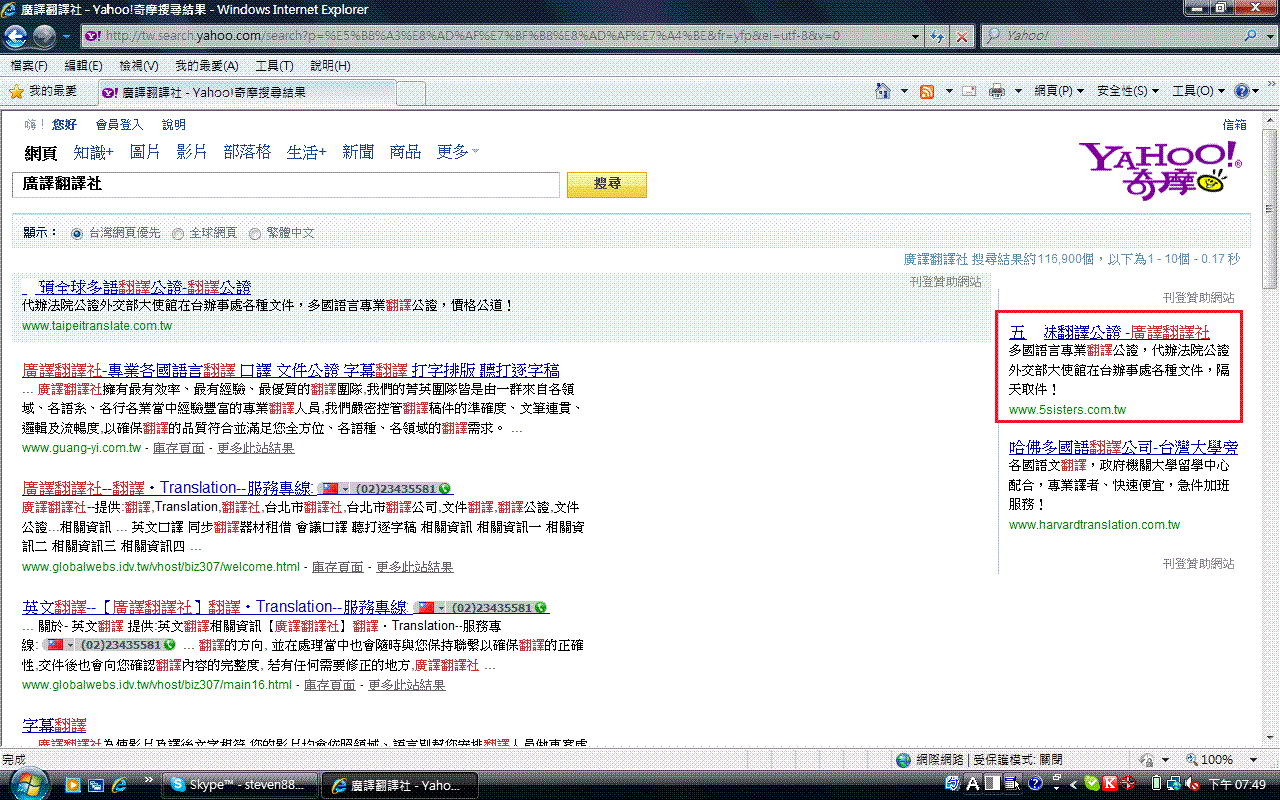Open the www.guang-yi.com.tw result title link
Image resolution: width=1280 pixels, height=800 pixels.
[290, 370]
